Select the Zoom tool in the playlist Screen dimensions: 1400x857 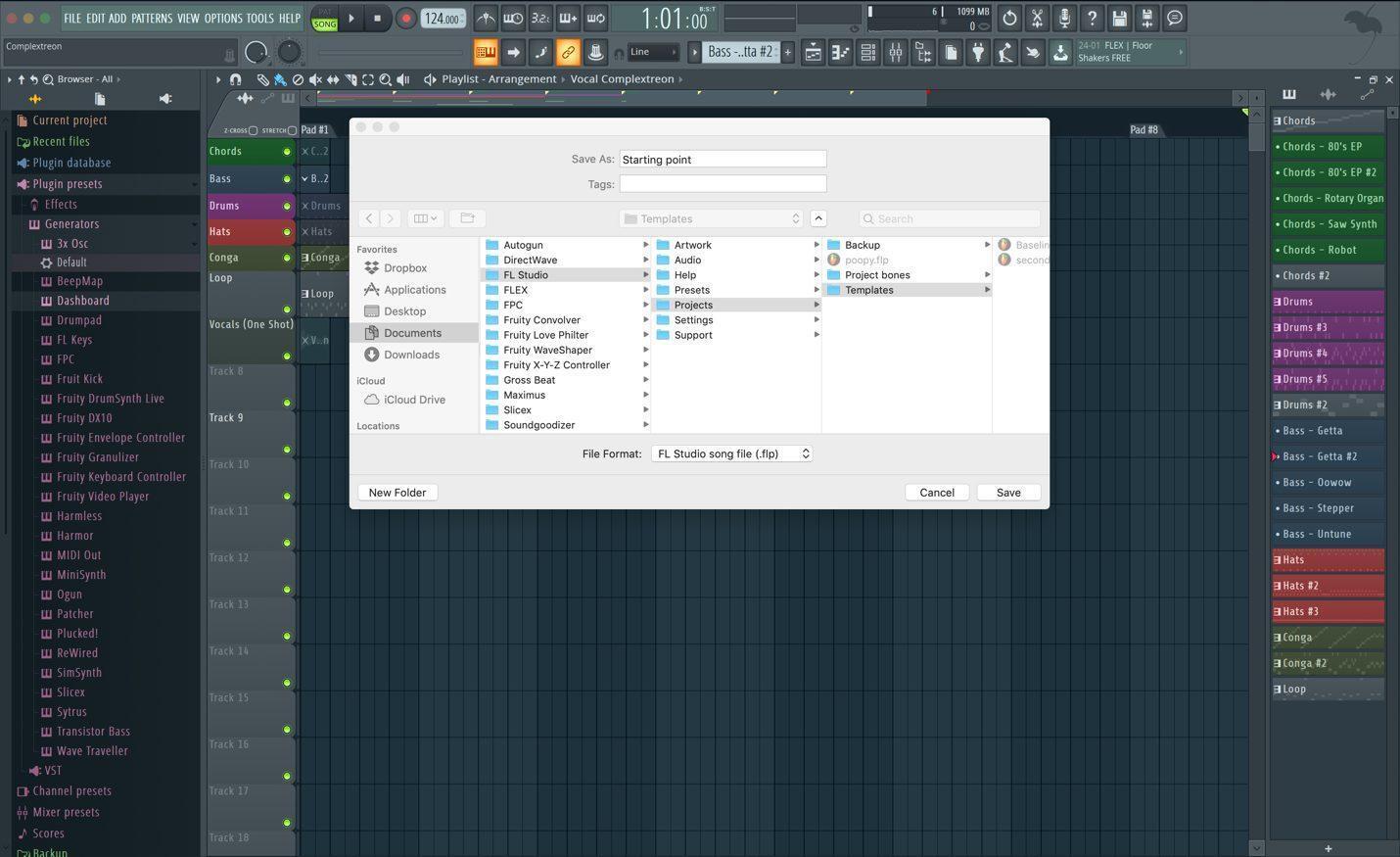coord(386,79)
